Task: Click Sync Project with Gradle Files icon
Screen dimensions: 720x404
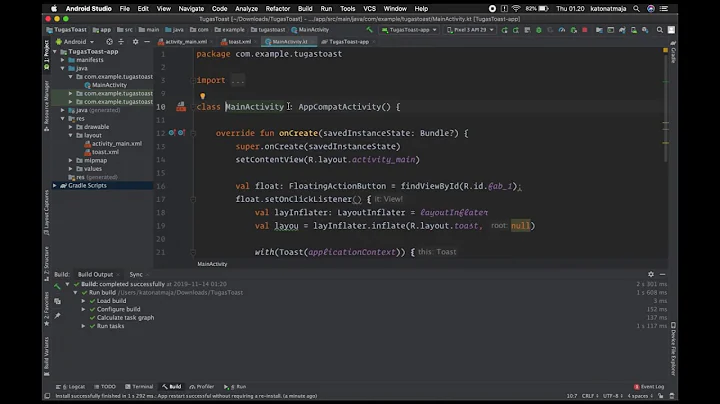Action: pyautogui.click(x=622, y=30)
